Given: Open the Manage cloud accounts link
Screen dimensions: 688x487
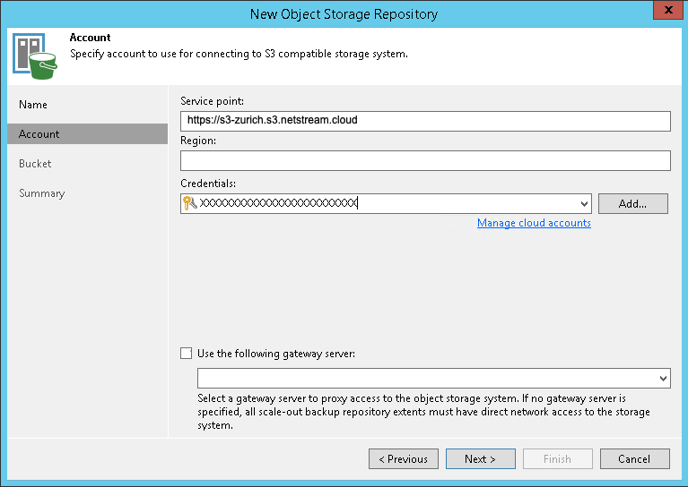Looking at the screenshot, I should click(x=534, y=223).
